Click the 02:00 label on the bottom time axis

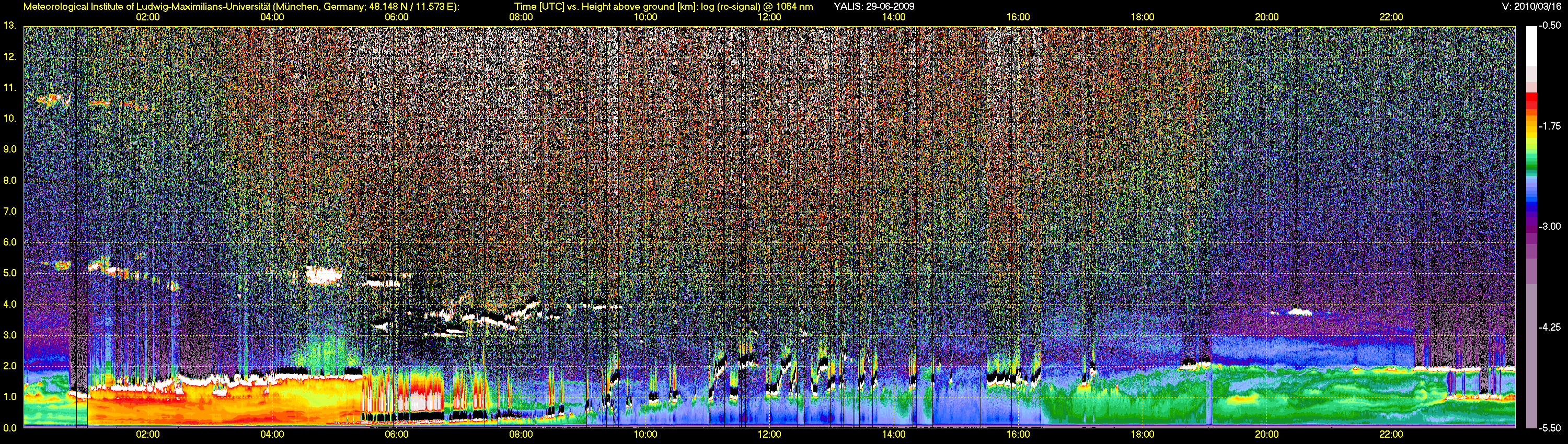(x=148, y=434)
